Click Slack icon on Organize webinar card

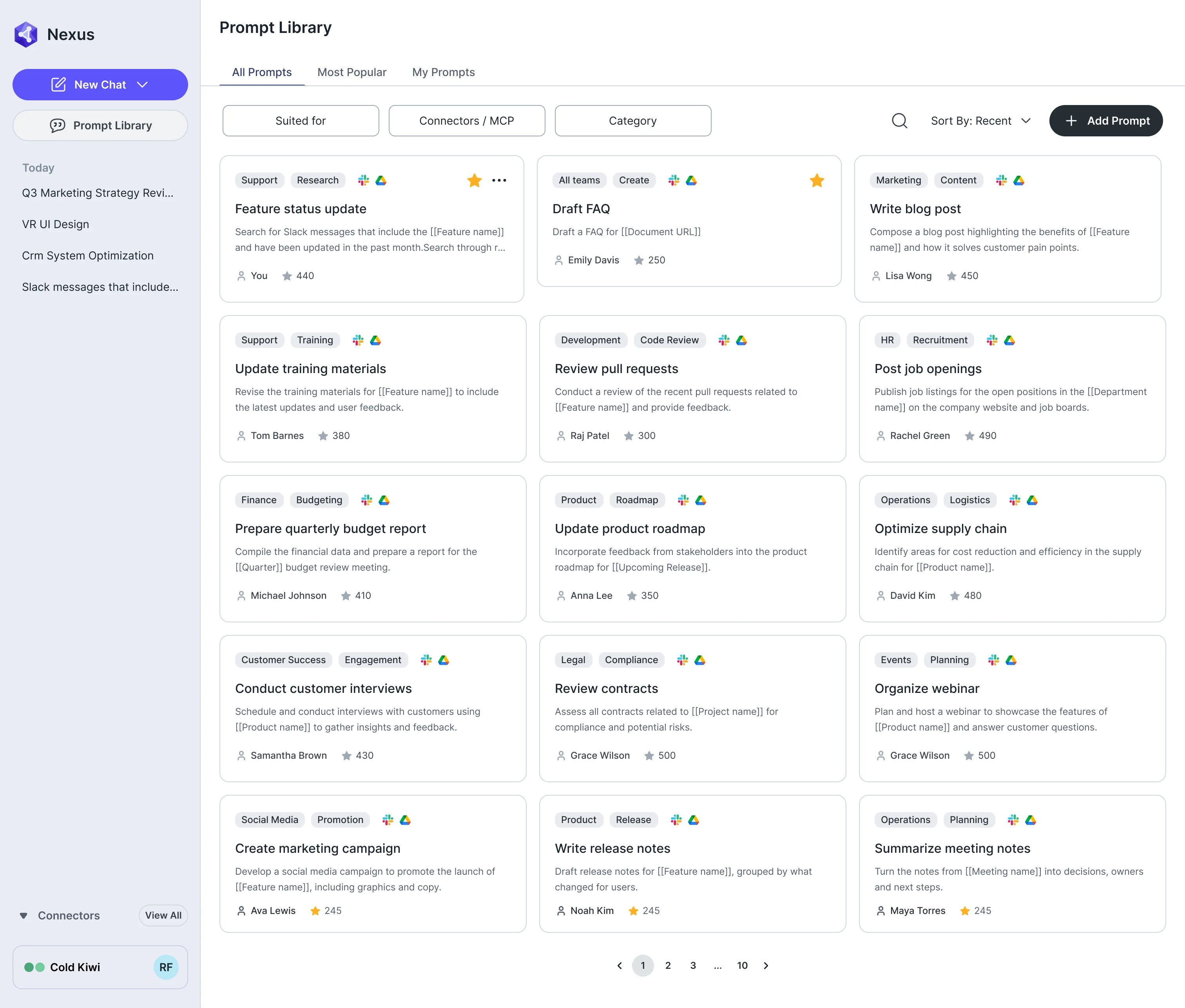point(994,661)
